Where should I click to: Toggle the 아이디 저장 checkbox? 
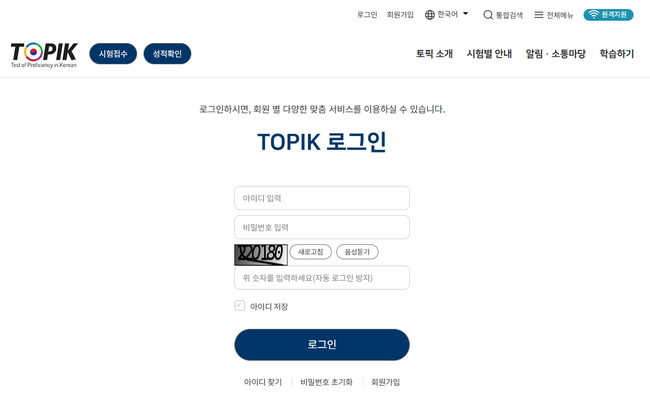tap(240, 306)
